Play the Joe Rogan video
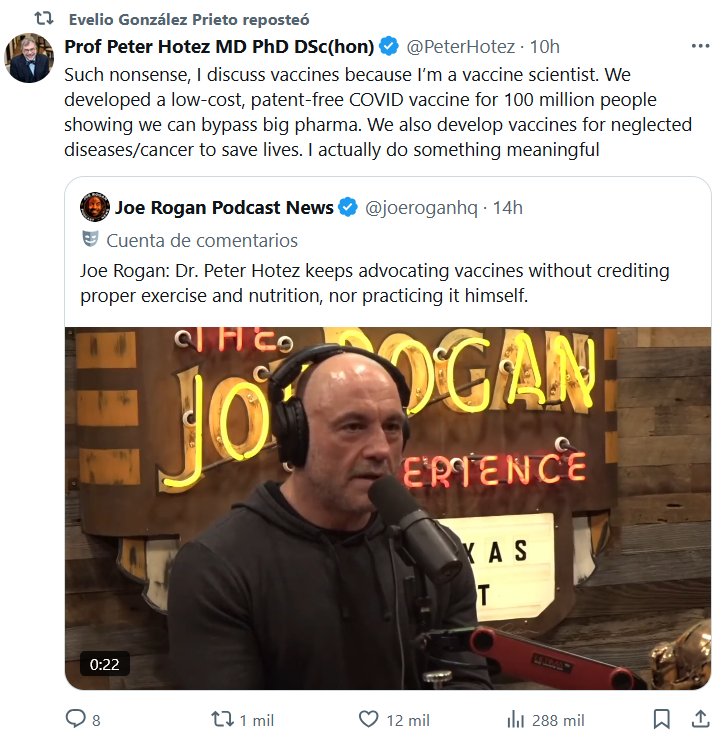Viewport: 726px width, 746px height. pyautogui.click(x=388, y=508)
